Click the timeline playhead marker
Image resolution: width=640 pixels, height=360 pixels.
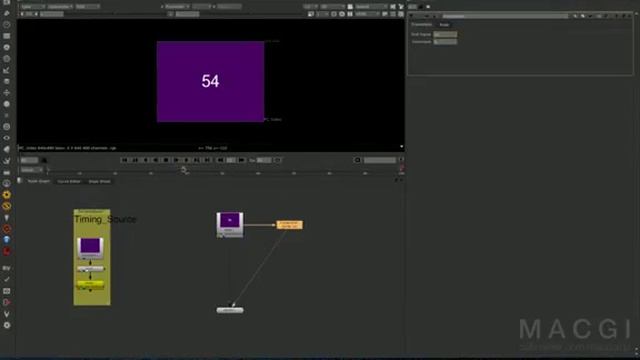184,169
